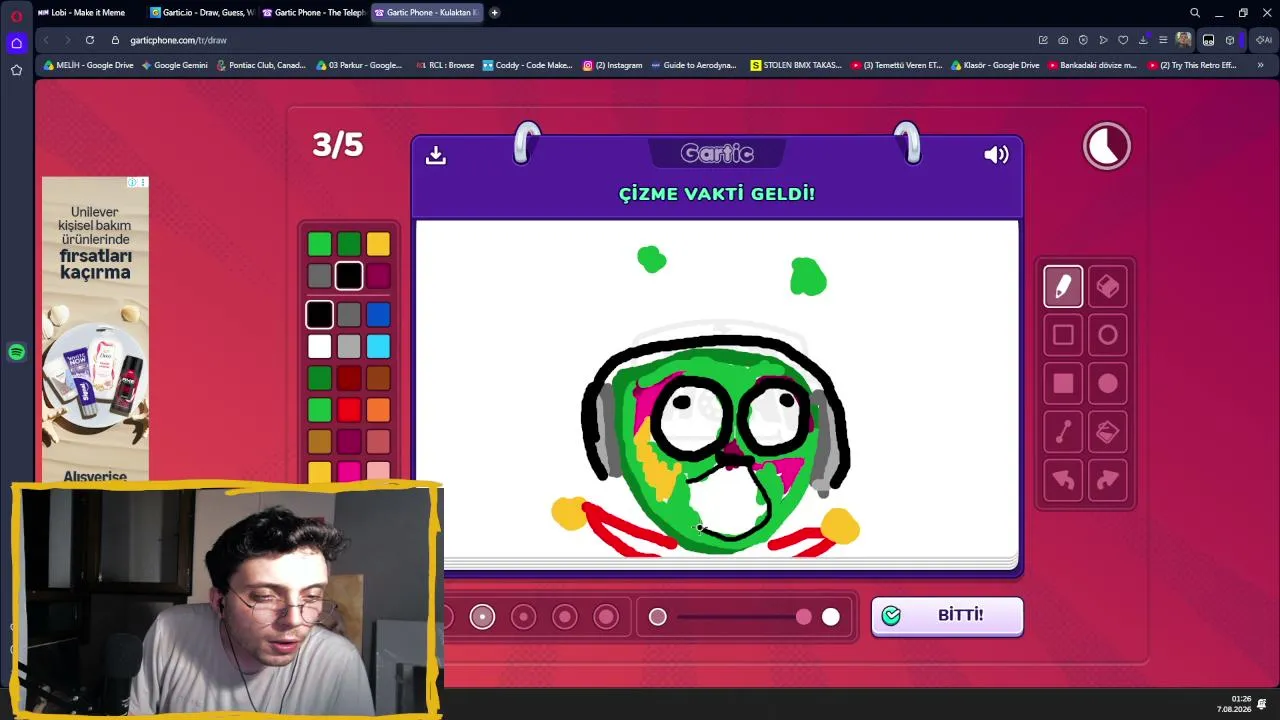Image resolution: width=1280 pixels, height=720 pixels.
Task: Undo the last drawing stroke
Action: click(1063, 480)
